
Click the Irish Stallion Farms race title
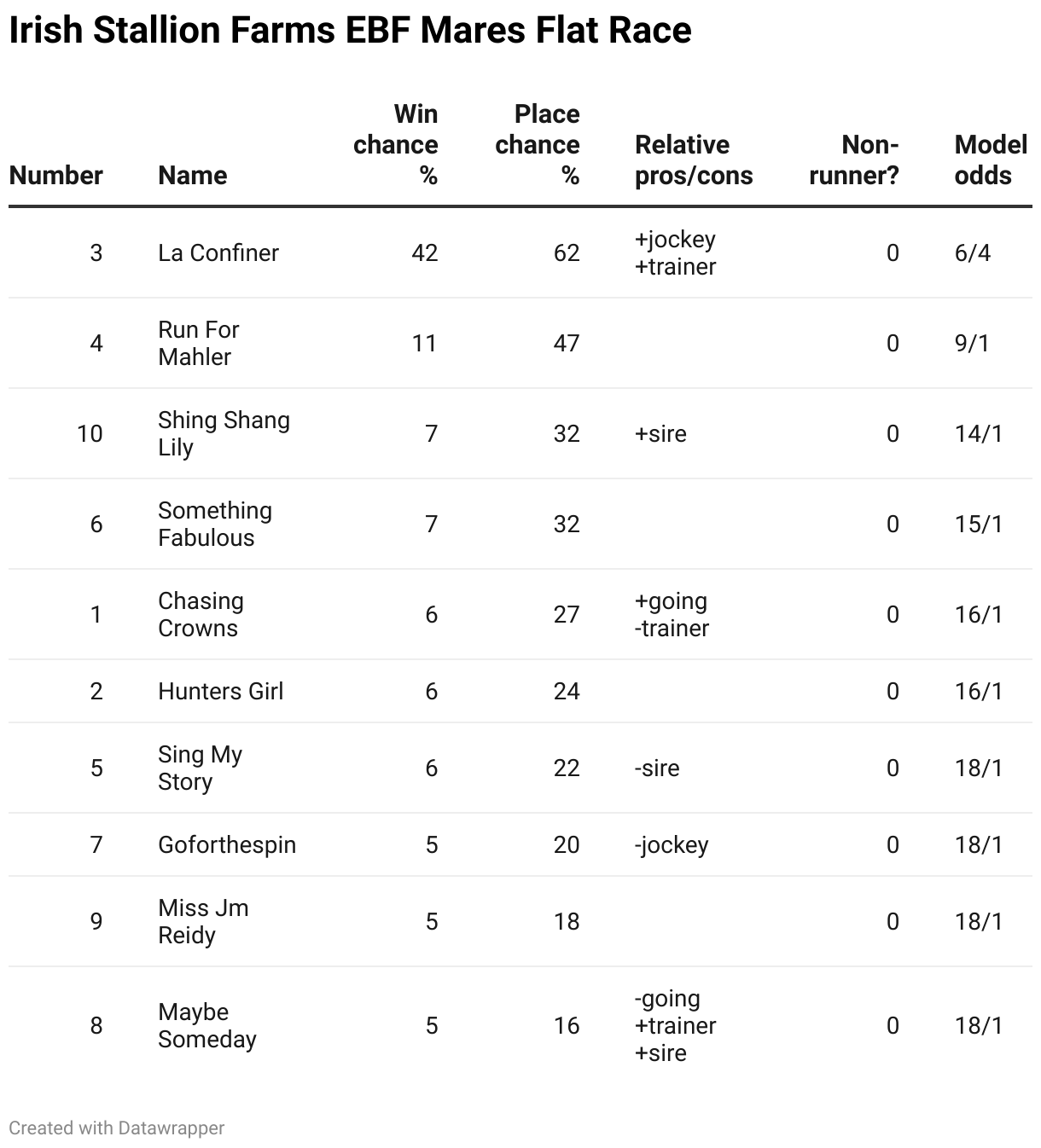point(350,31)
